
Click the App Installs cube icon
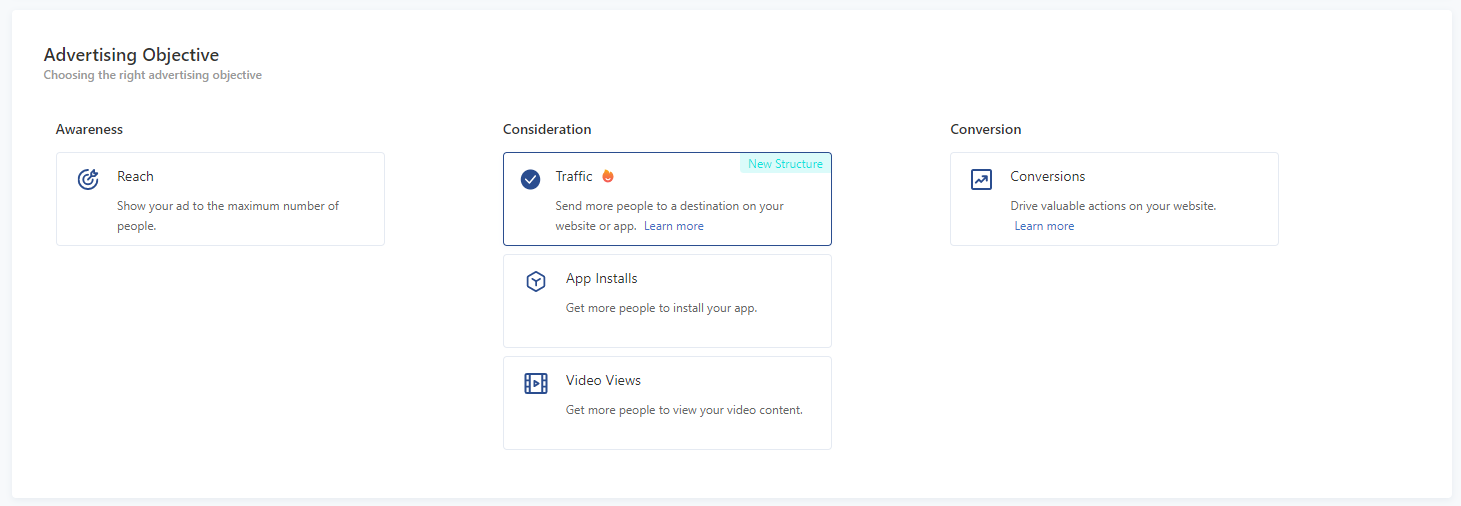pos(536,282)
